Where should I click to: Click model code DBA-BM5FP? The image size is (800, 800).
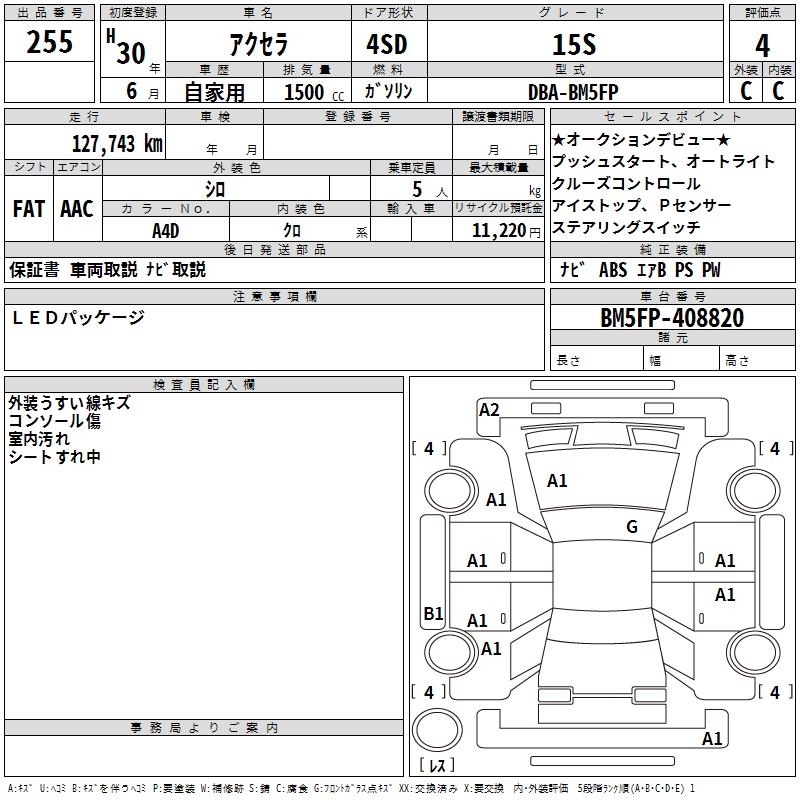click(x=573, y=92)
